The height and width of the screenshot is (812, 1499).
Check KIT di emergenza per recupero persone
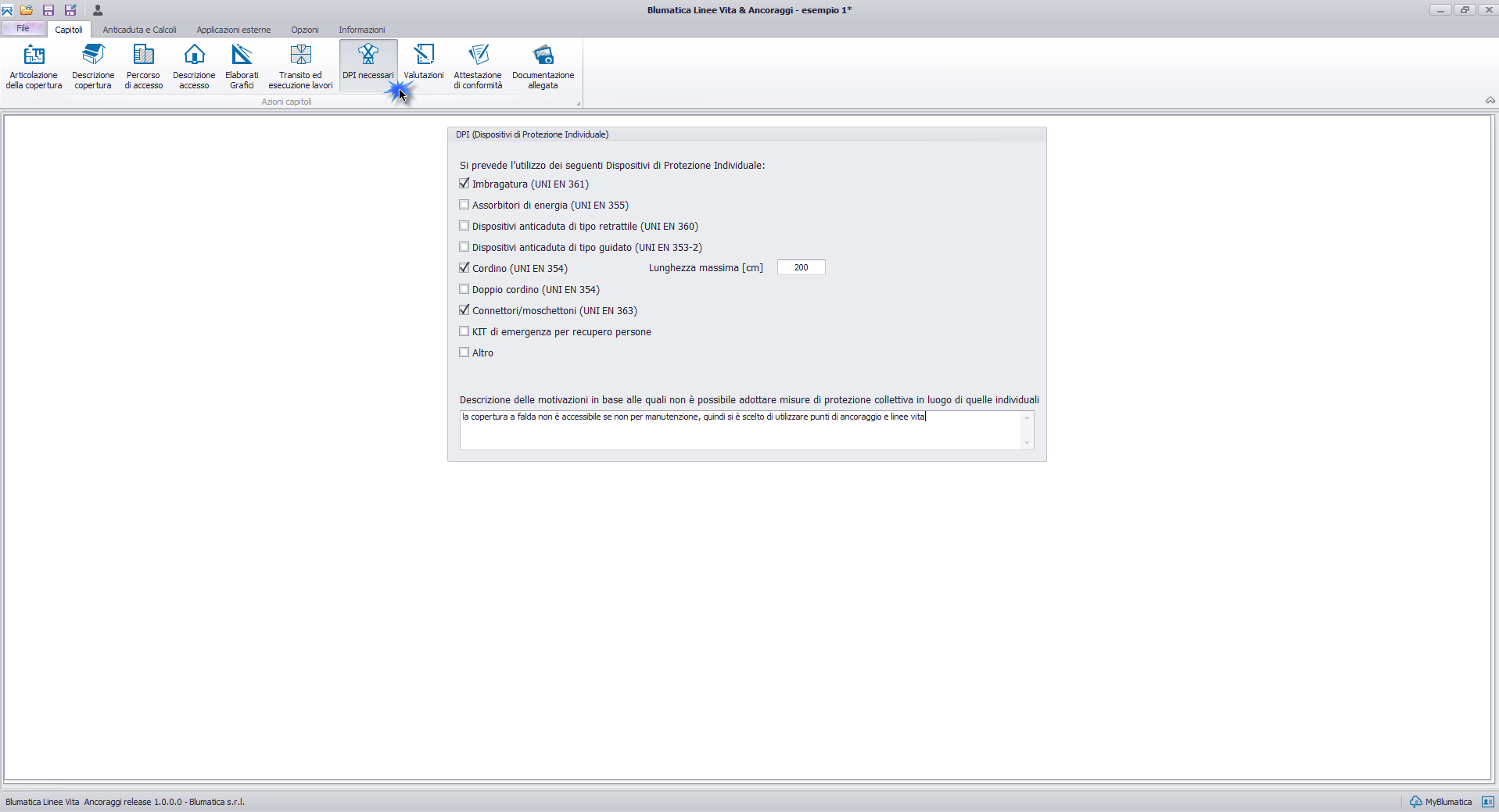[x=464, y=331]
